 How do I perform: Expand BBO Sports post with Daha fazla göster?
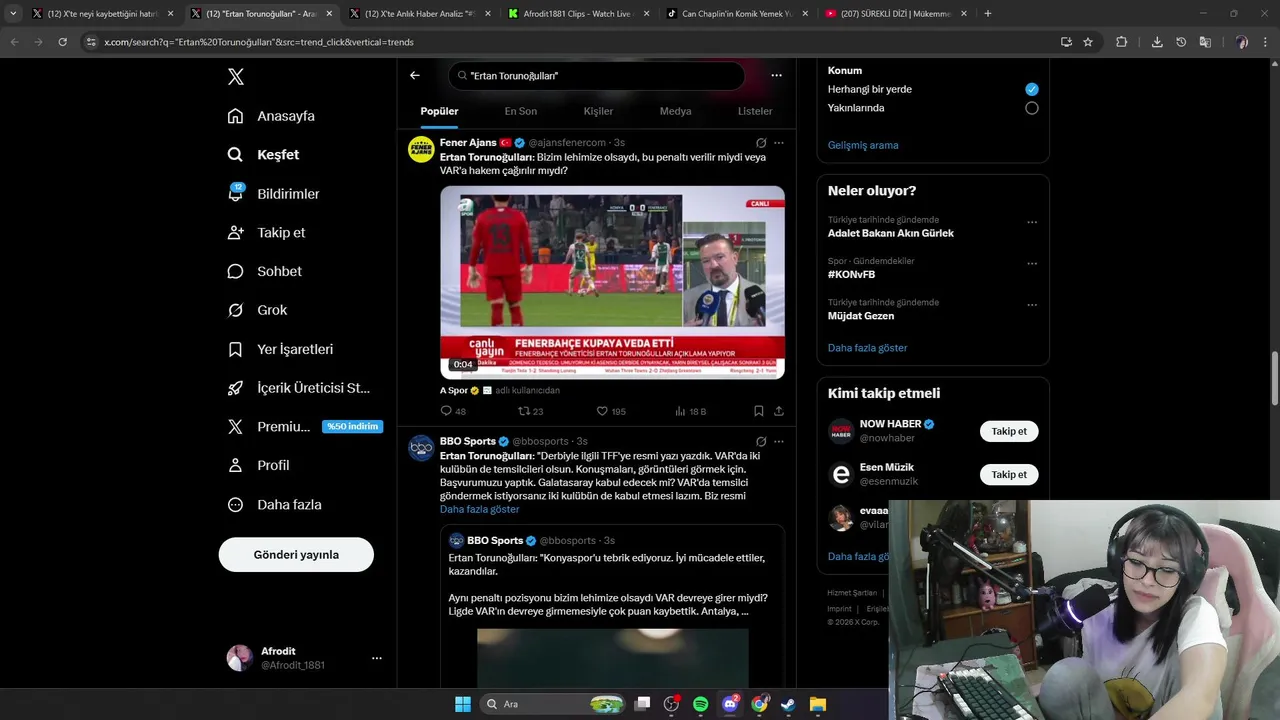pos(479,509)
